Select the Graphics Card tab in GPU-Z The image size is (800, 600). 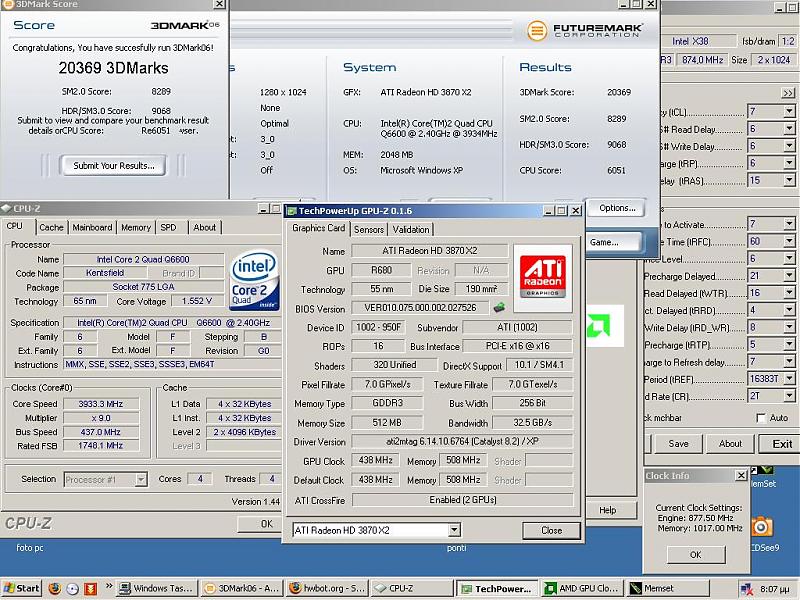click(x=318, y=228)
